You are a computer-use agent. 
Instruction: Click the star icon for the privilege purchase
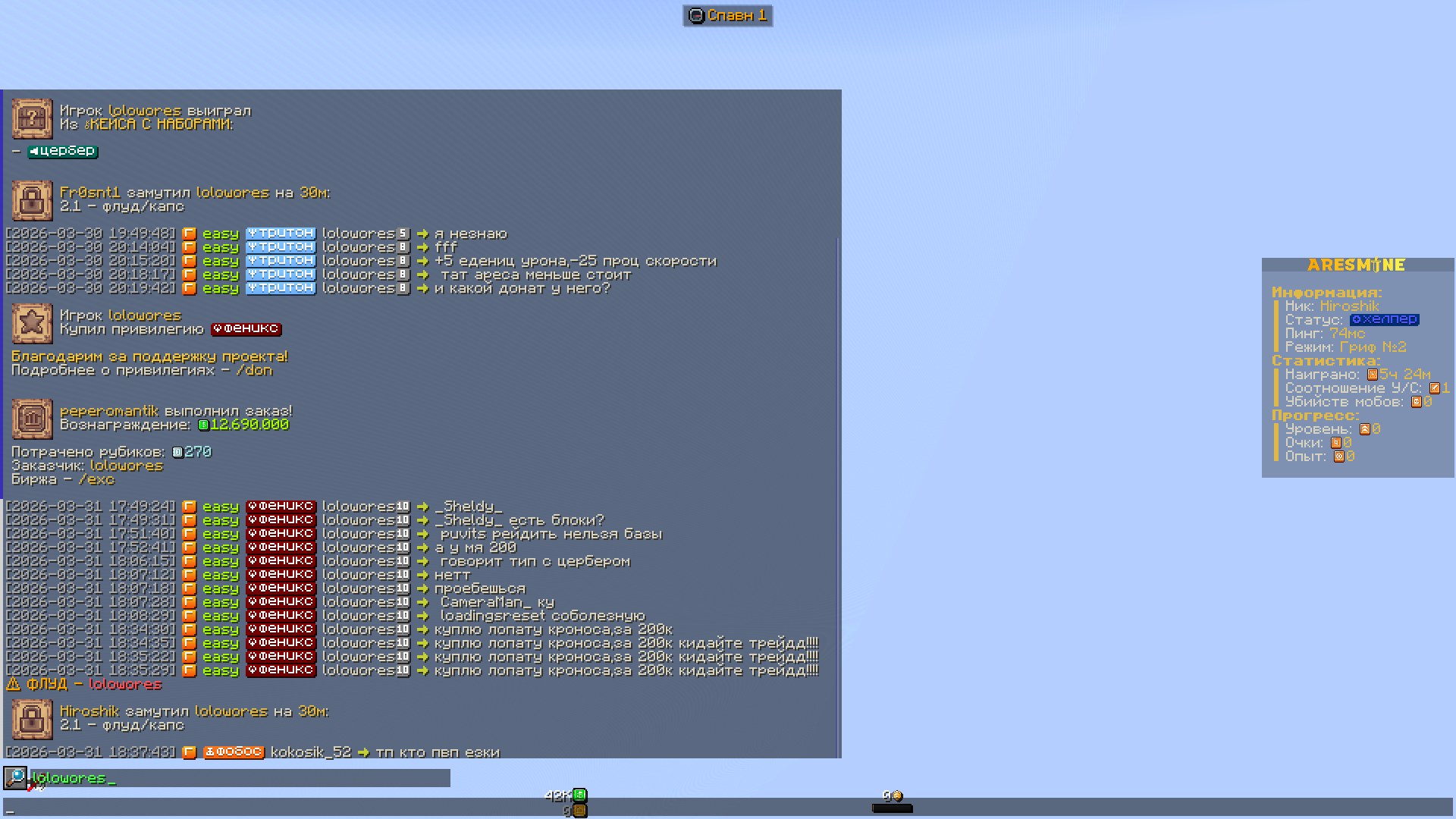(x=32, y=323)
